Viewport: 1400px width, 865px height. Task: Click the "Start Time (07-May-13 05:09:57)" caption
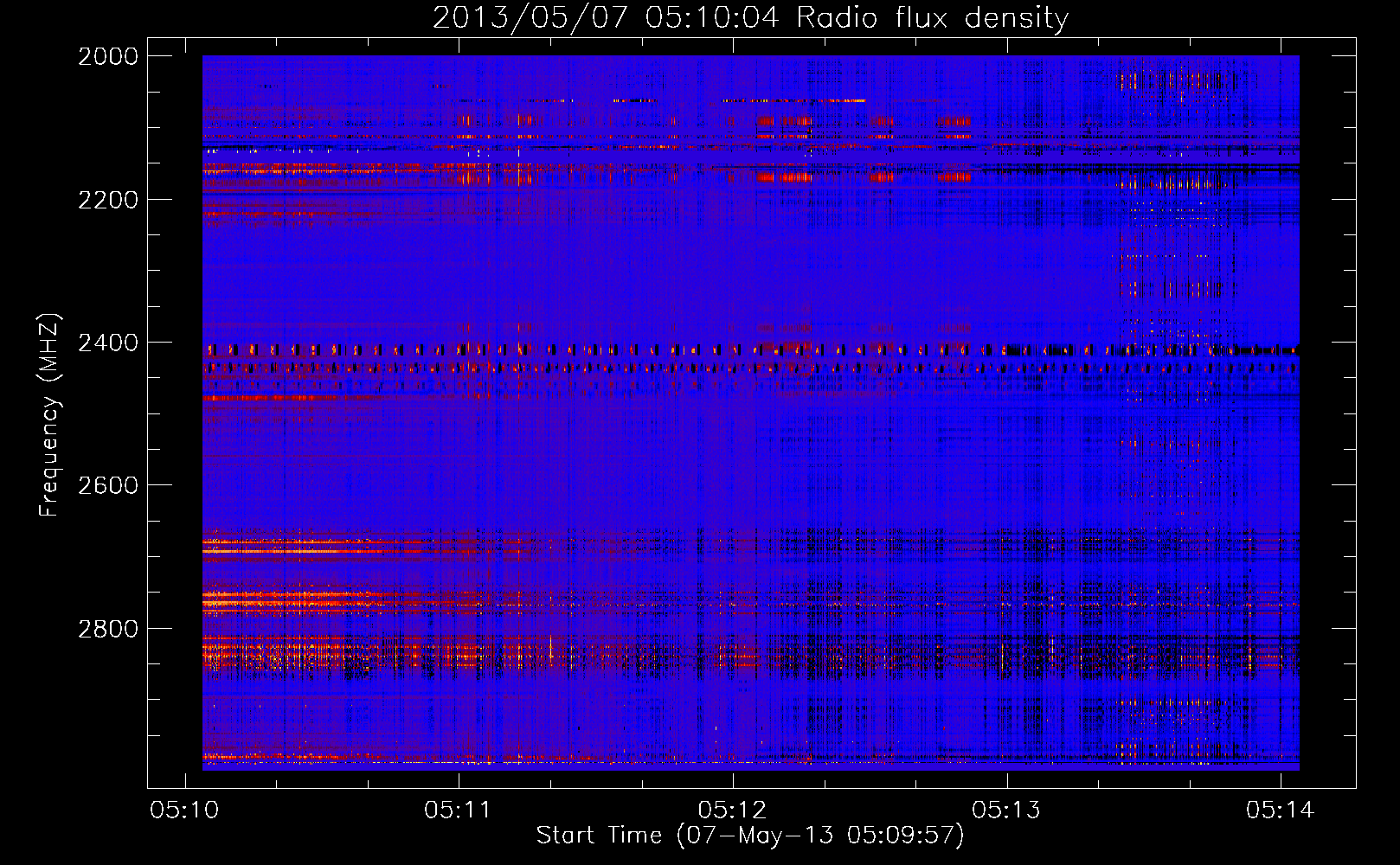tap(750, 836)
